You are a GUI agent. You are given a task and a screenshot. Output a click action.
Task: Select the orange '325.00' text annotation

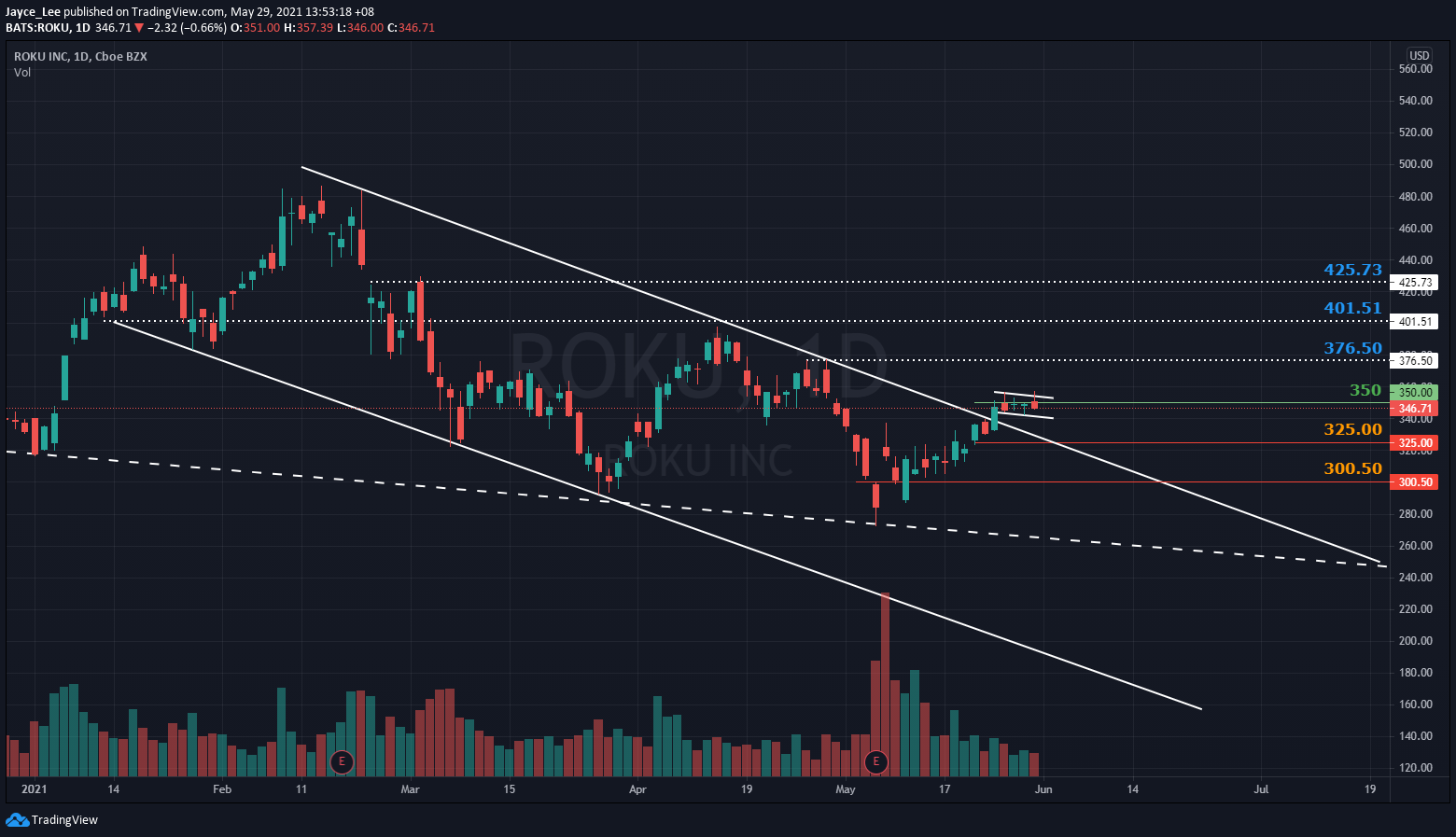coord(1352,429)
